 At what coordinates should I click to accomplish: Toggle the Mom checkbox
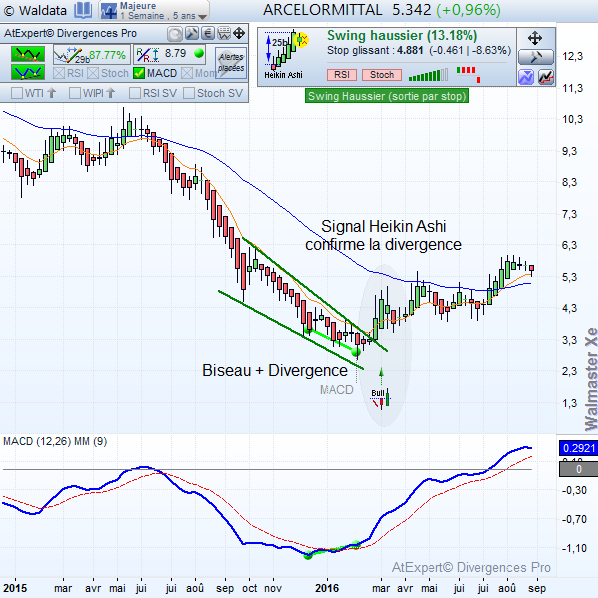click(187, 73)
